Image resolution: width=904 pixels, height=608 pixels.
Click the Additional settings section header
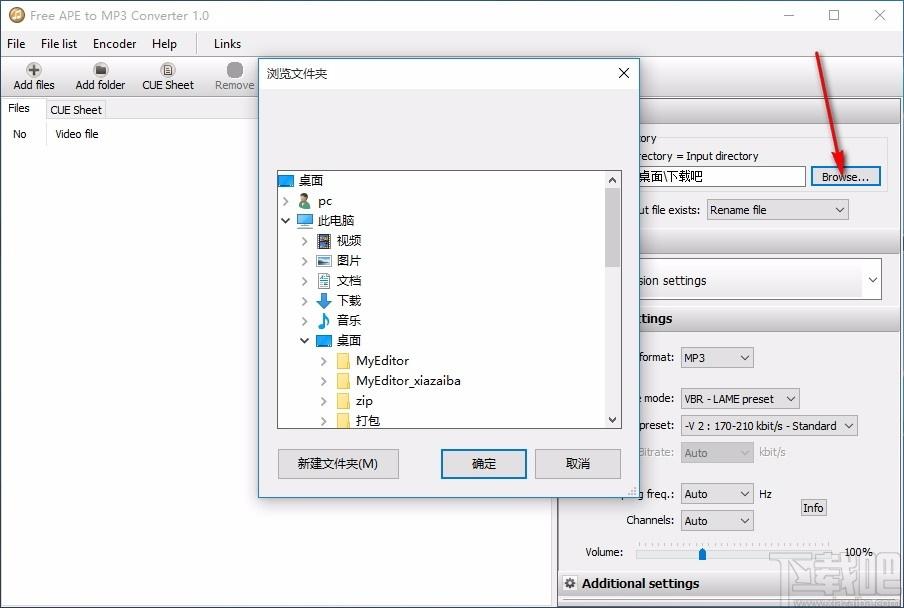click(728, 583)
